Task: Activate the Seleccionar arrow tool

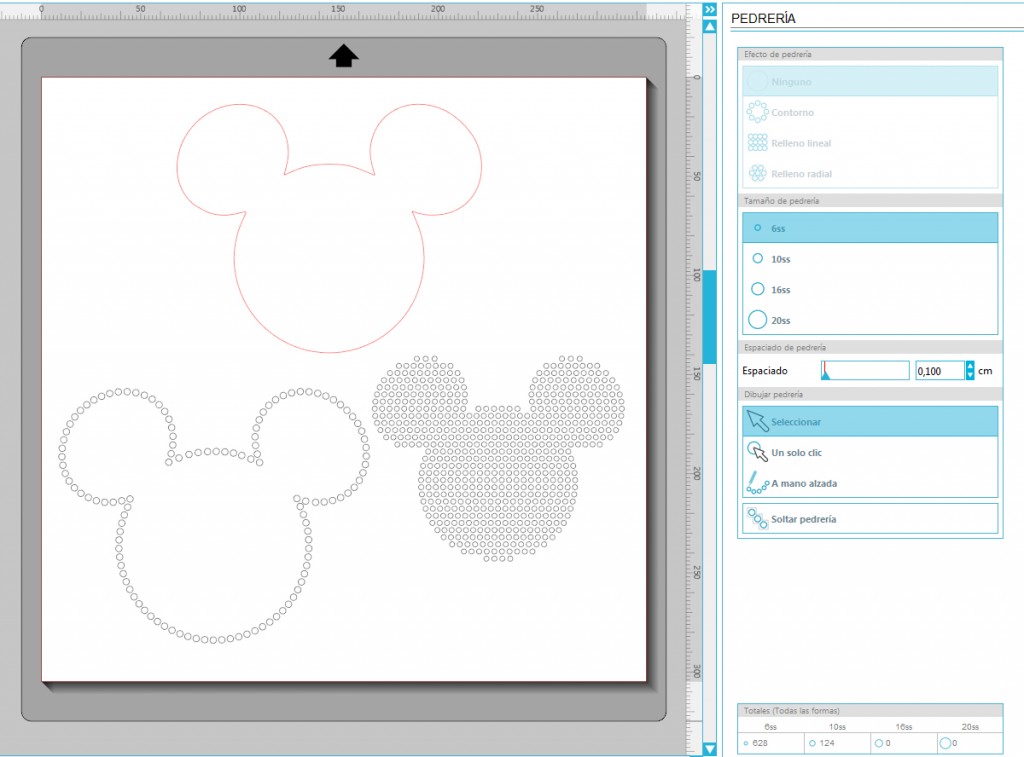Action: coord(870,422)
